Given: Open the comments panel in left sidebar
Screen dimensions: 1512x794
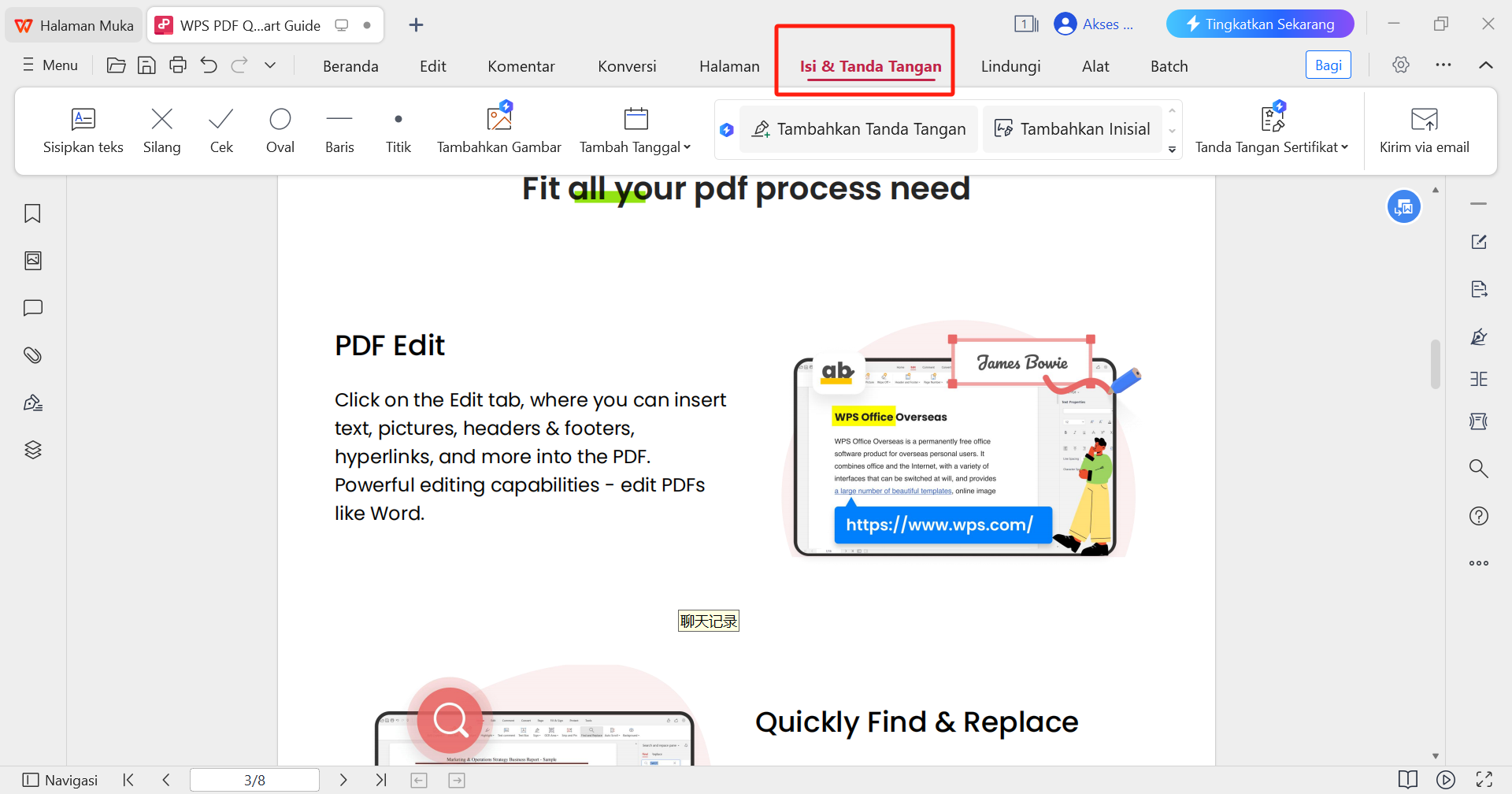Looking at the screenshot, I should tap(32, 308).
